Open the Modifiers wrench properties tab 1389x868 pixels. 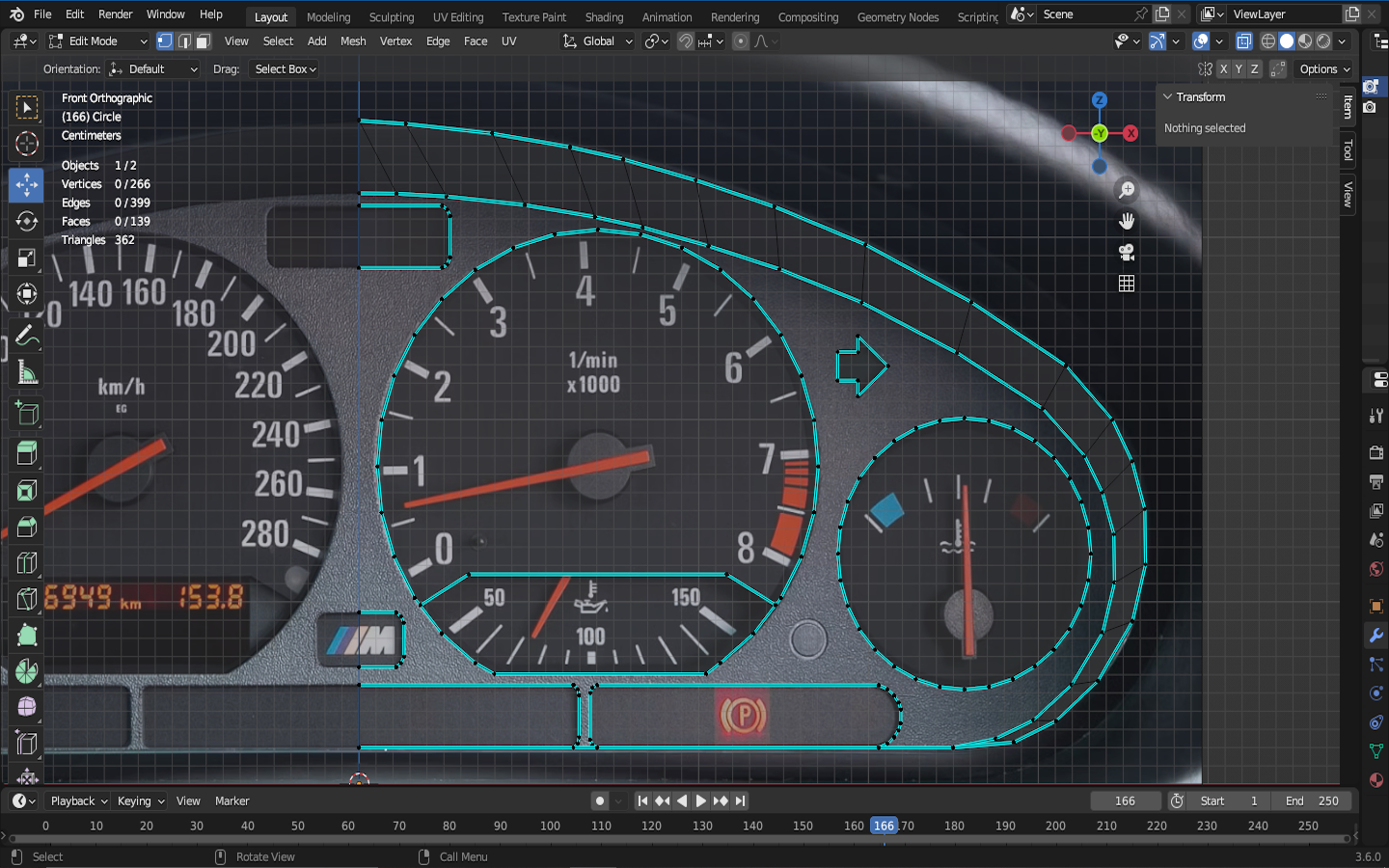[x=1376, y=636]
